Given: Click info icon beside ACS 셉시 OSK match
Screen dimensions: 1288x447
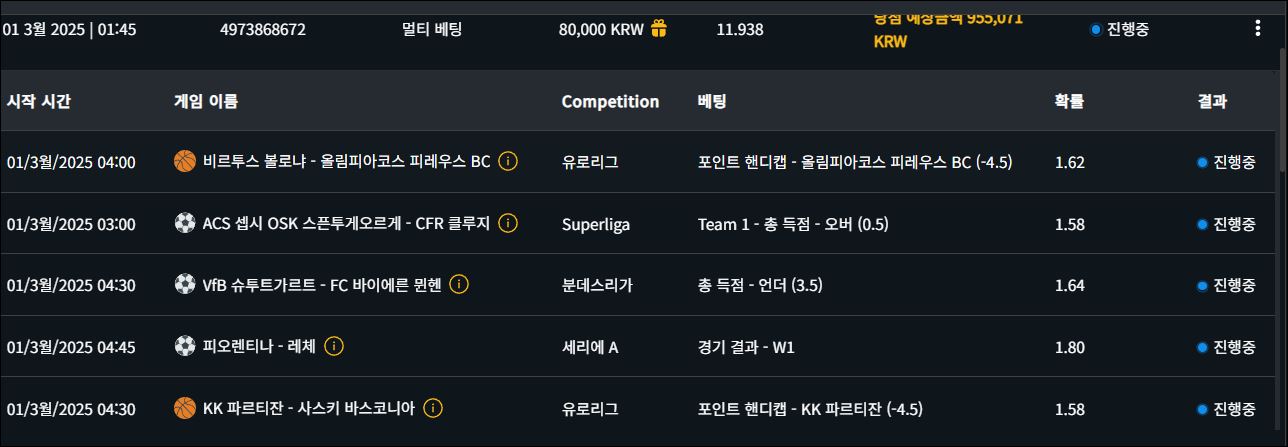Looking at the screenshot, I should tap(508, 223).
